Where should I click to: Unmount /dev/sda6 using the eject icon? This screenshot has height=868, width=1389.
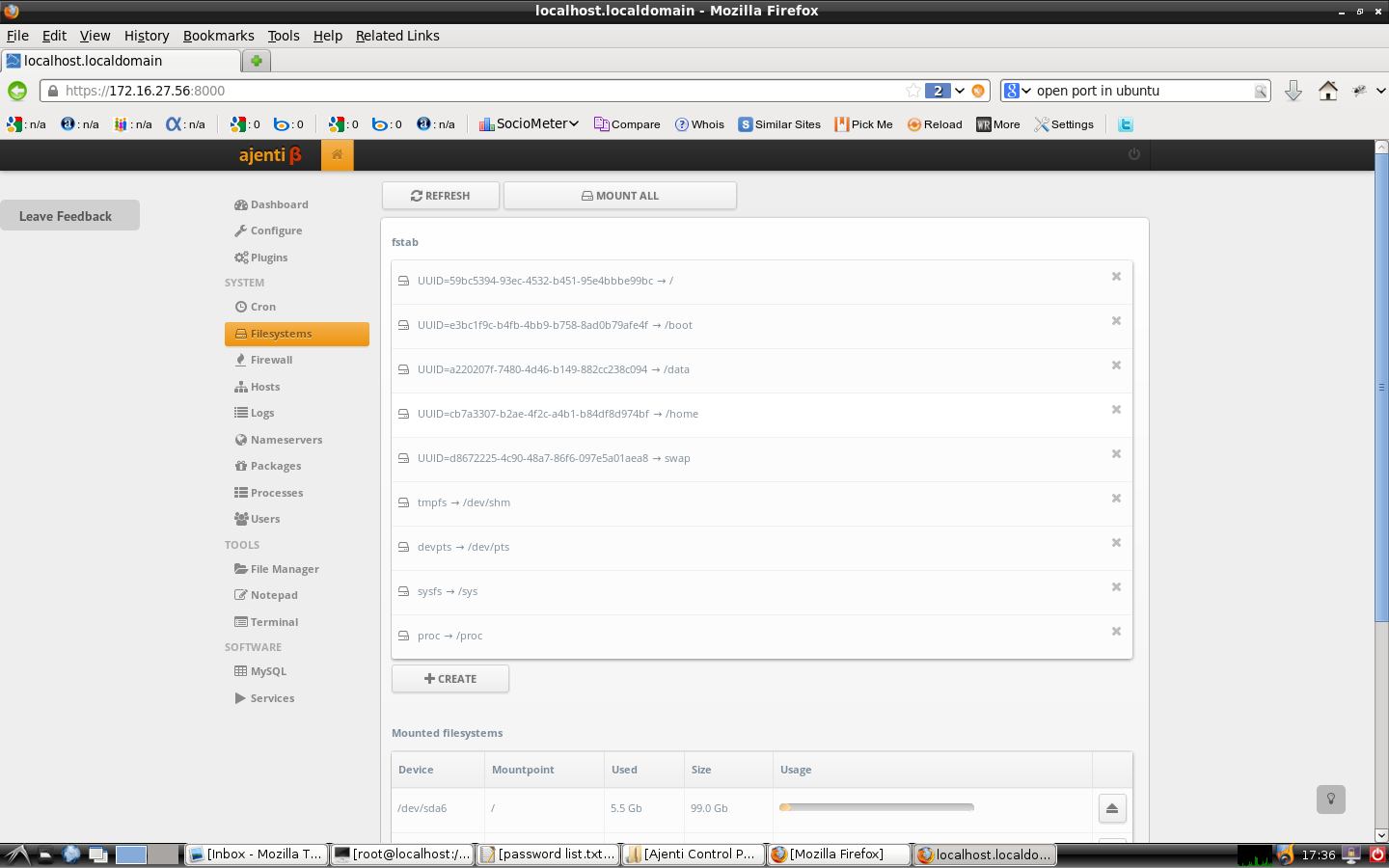point(1112,808)
